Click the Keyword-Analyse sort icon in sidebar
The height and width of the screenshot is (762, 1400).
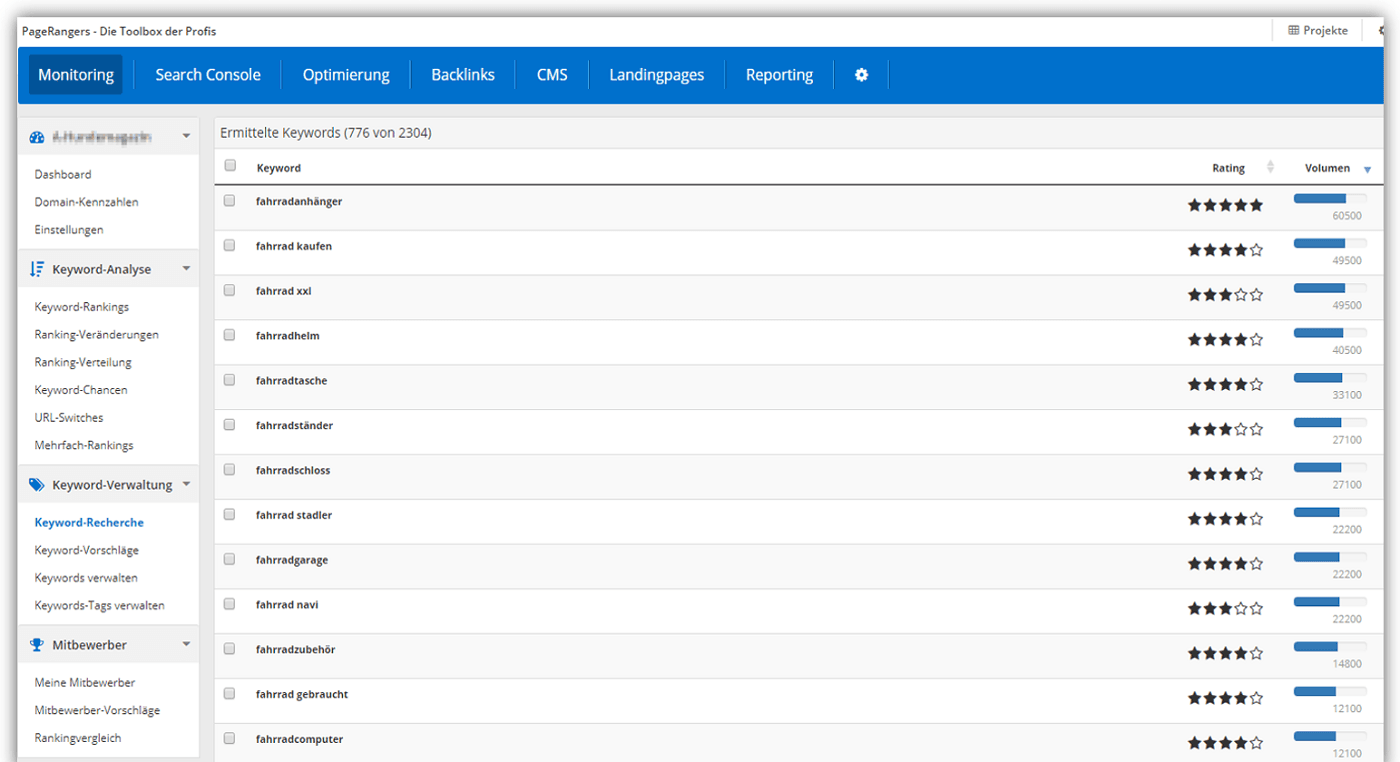pyautogui.click(x=37, y=269)
